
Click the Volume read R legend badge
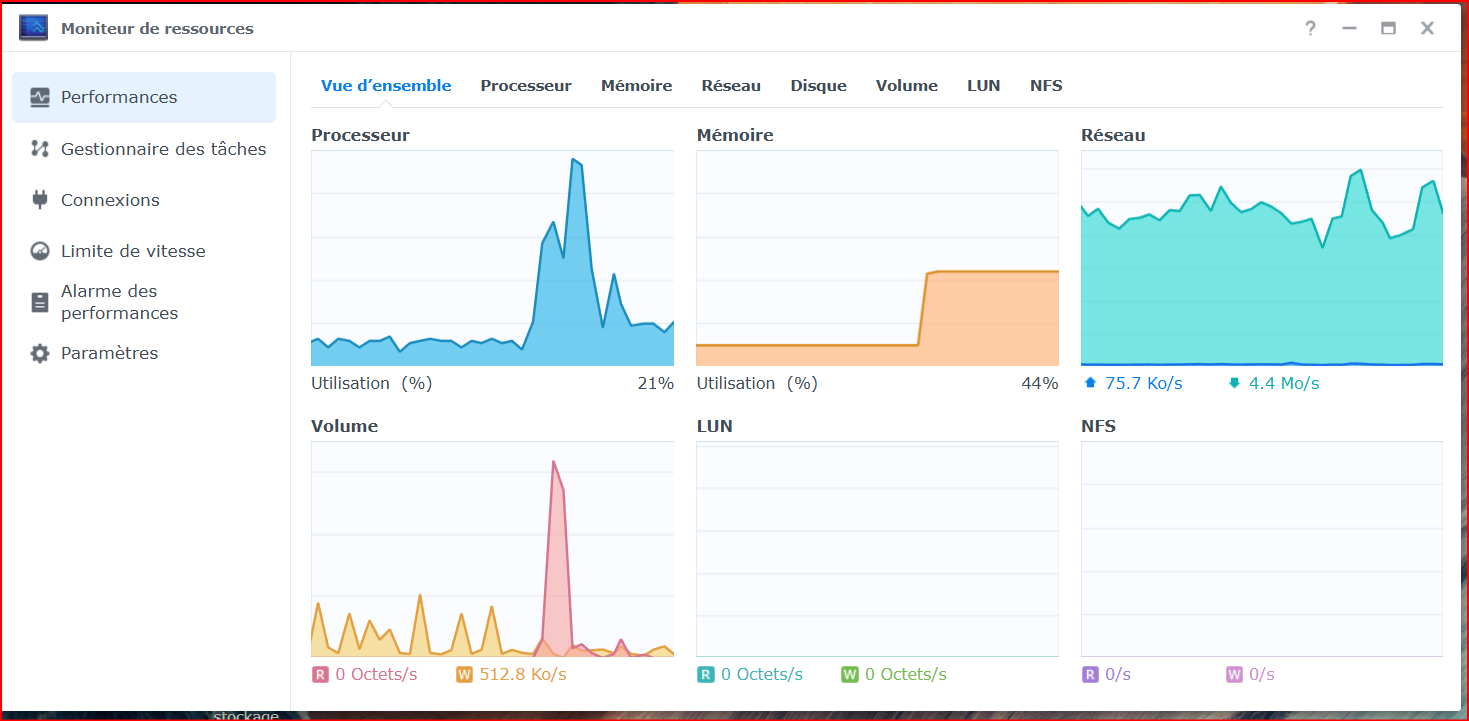pos(320,674)
